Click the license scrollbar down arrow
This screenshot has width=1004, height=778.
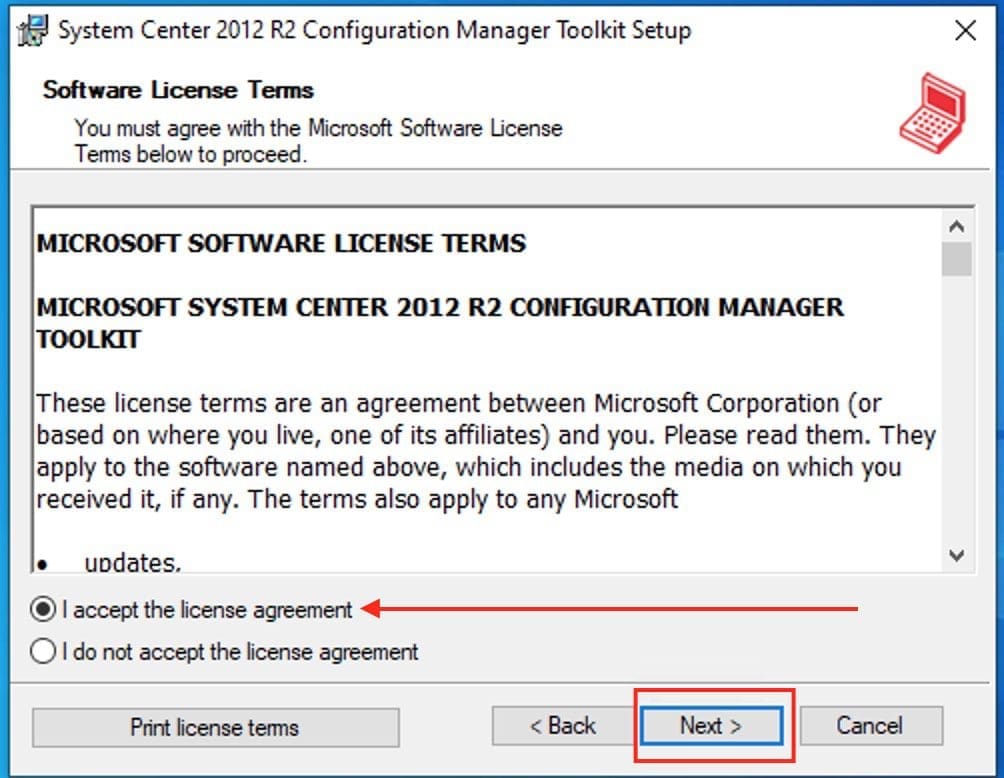(x=957, y=556)
